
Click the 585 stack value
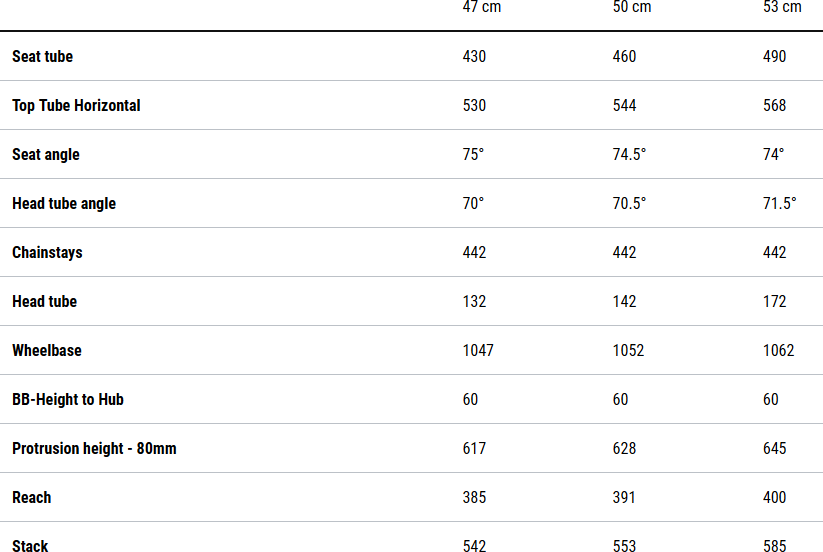[x=775, y=546]
